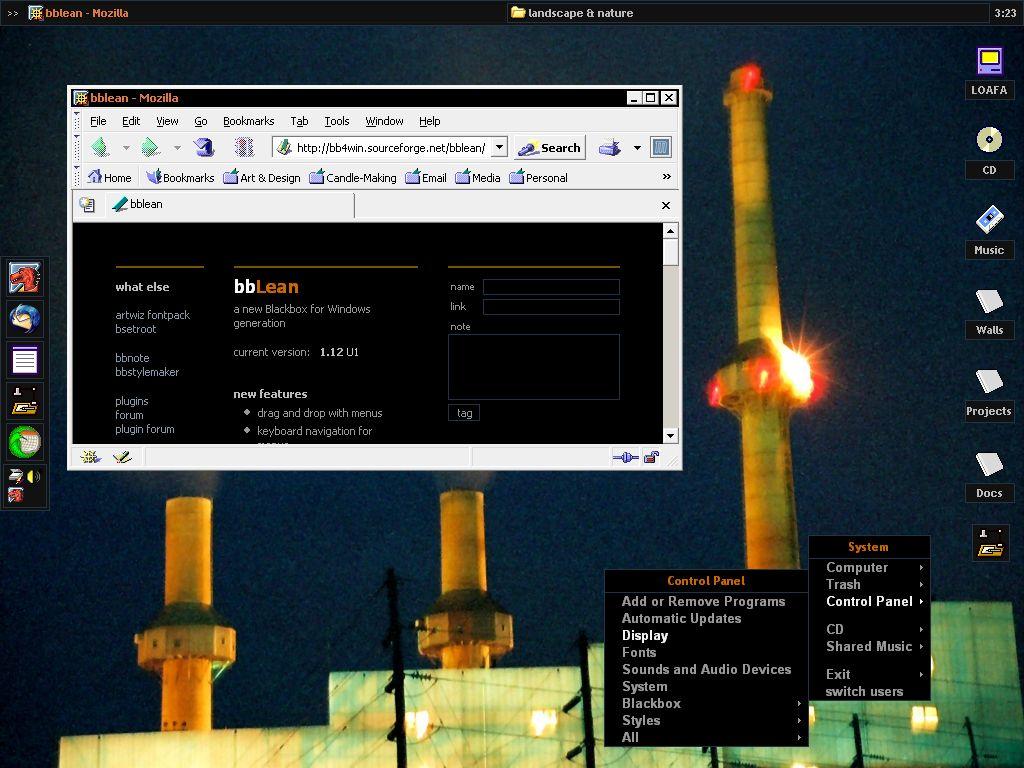Image resolution: width=1024 pixels, height=768 pixels.
Task: Open the Candle-Making bookmark folder
Action: (353, 177)
